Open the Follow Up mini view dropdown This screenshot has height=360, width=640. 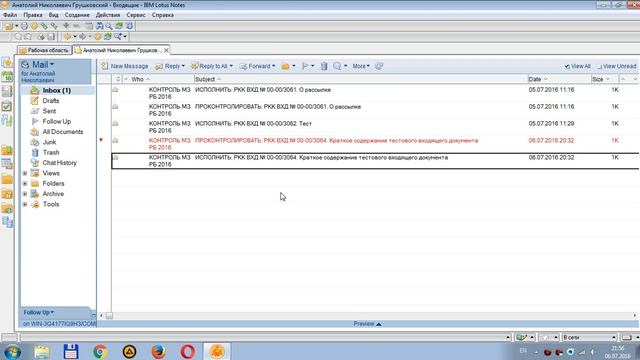click(38, 312)
